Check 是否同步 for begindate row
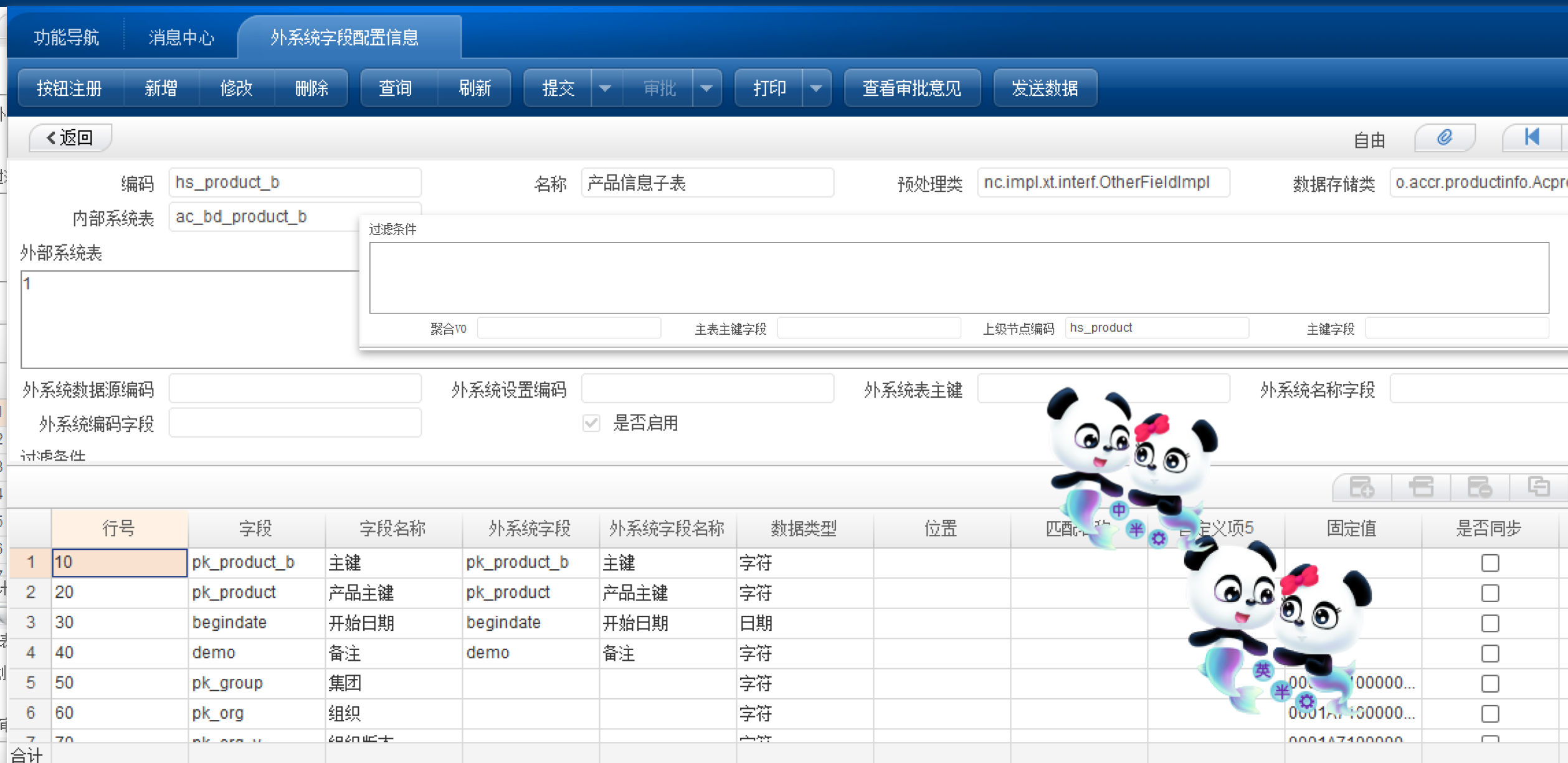 point(1490,623)
